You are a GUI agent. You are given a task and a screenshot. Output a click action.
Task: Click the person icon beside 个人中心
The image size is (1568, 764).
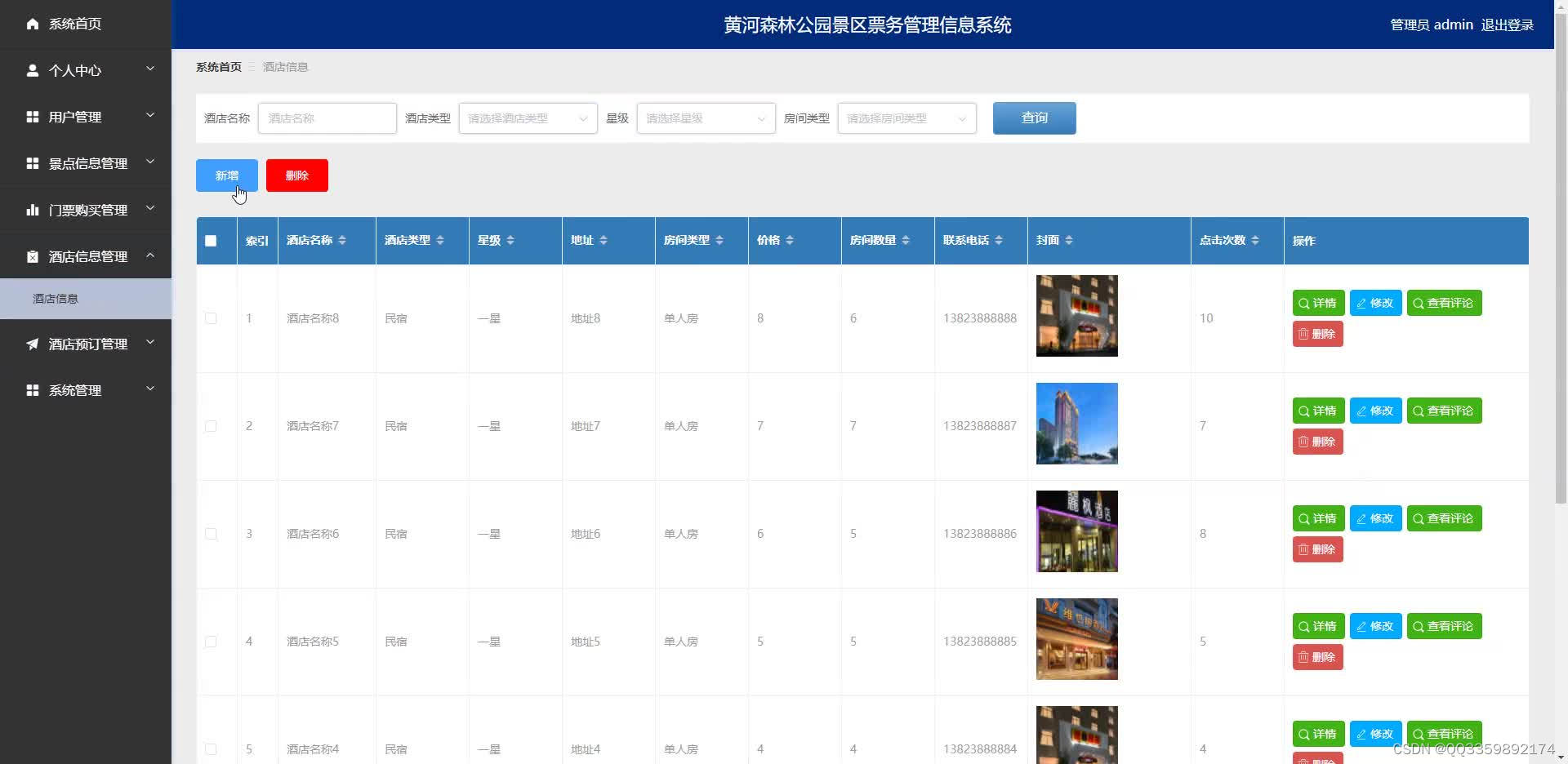[33, 70]
